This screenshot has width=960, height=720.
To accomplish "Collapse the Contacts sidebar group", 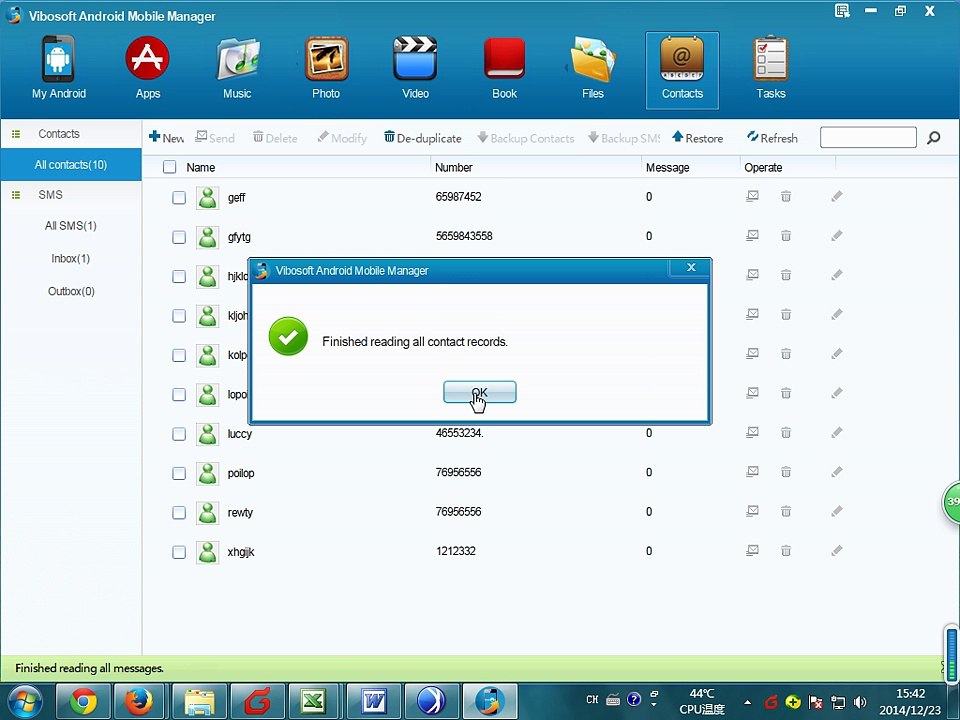I will [17, 133].
